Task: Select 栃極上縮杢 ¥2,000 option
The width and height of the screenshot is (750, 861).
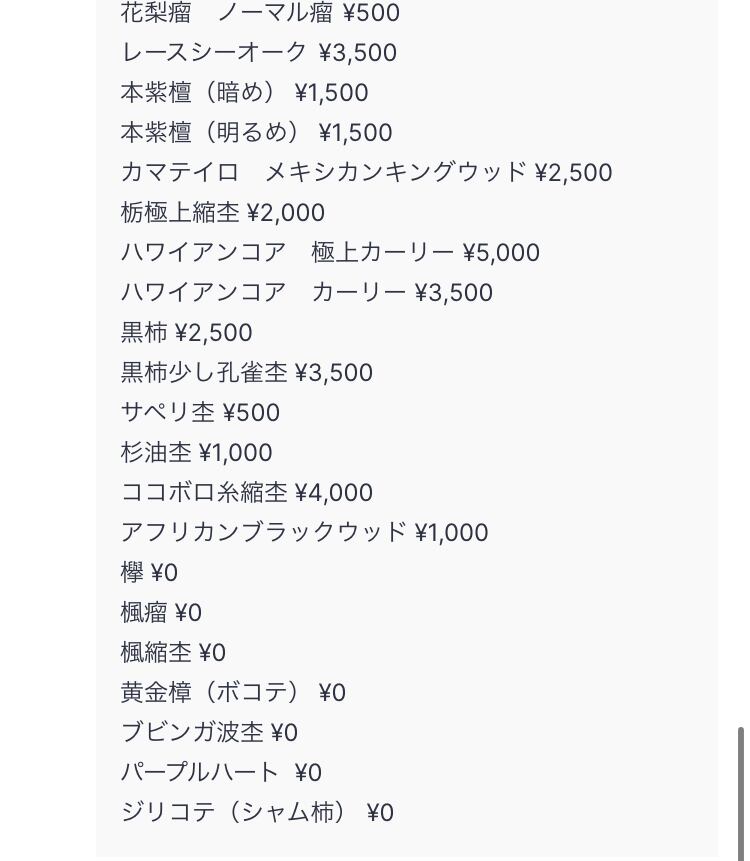Action: coord(222,212)
